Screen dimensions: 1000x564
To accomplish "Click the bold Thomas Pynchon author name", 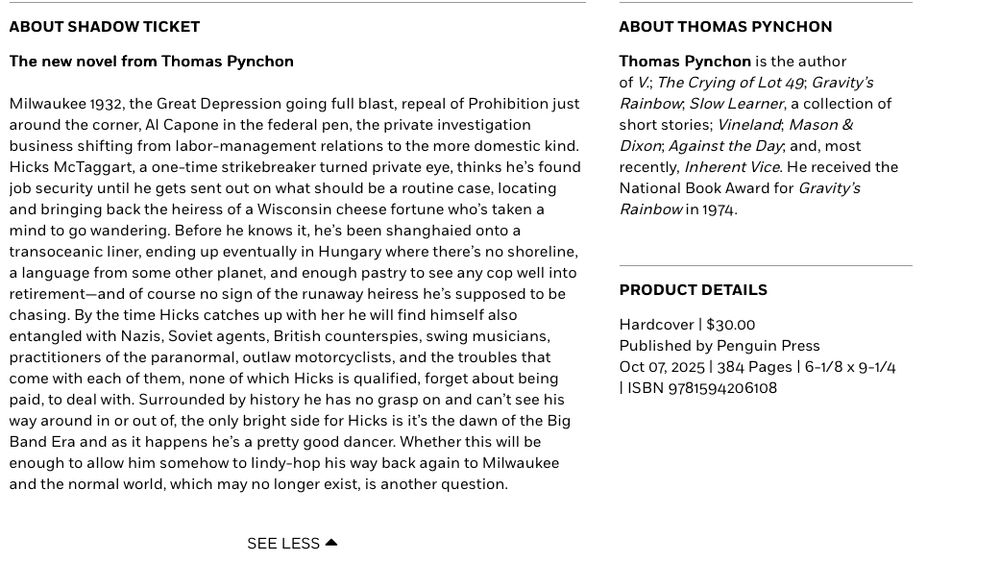I will pos(685,61).
